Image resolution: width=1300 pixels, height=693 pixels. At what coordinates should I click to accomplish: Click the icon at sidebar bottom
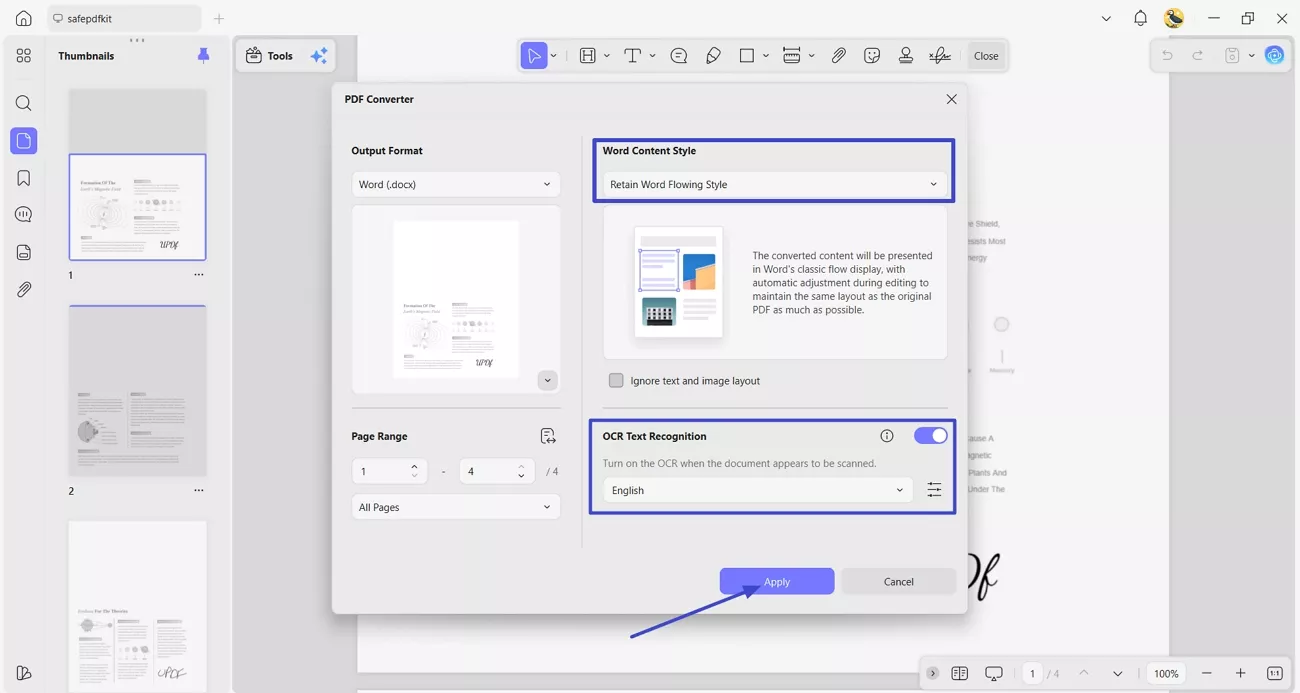(x=24, y=673)
